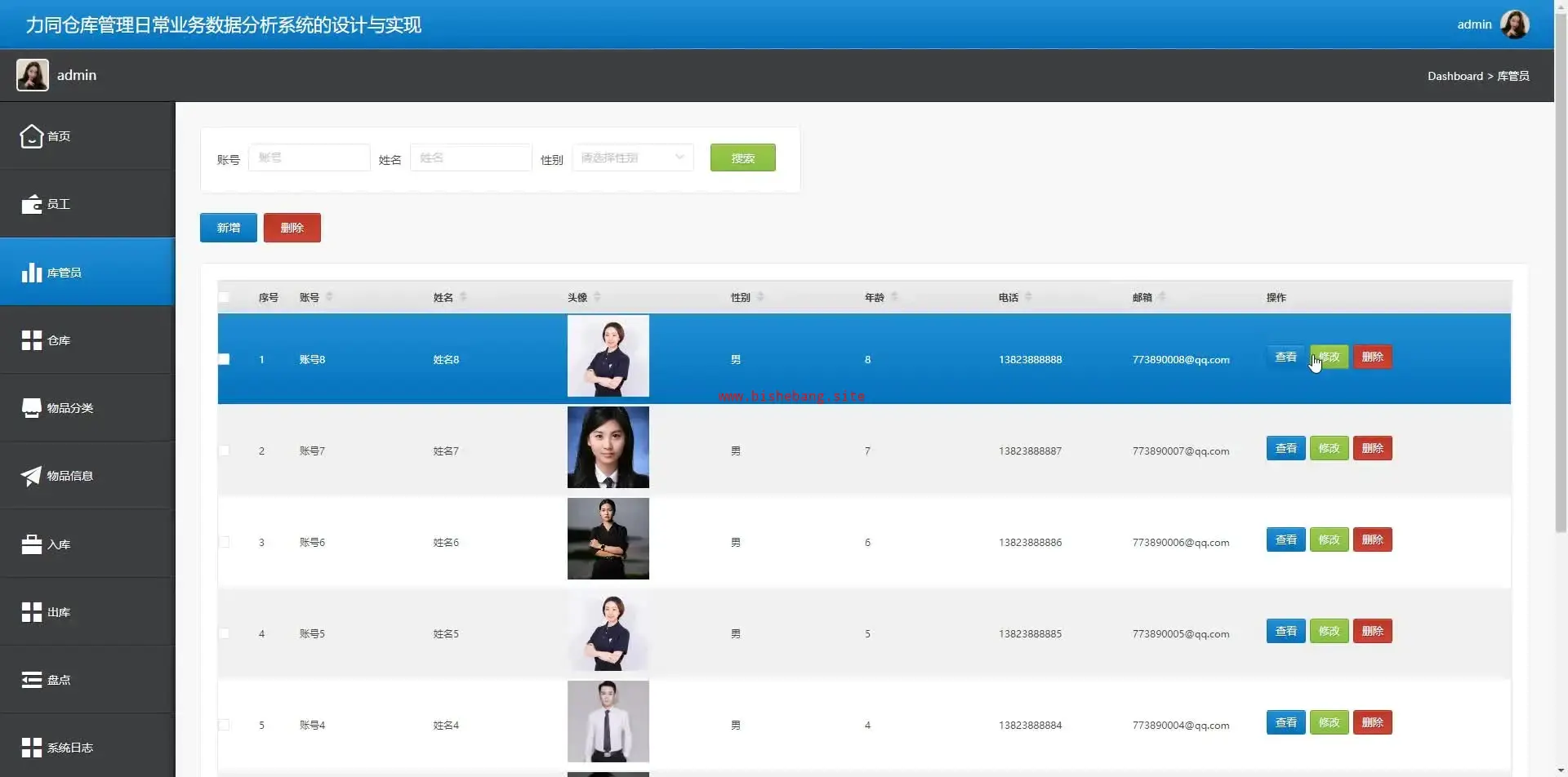Sort table by 姓名 column arrows
Screen dimensions: 1568x777
click(463, 297)
